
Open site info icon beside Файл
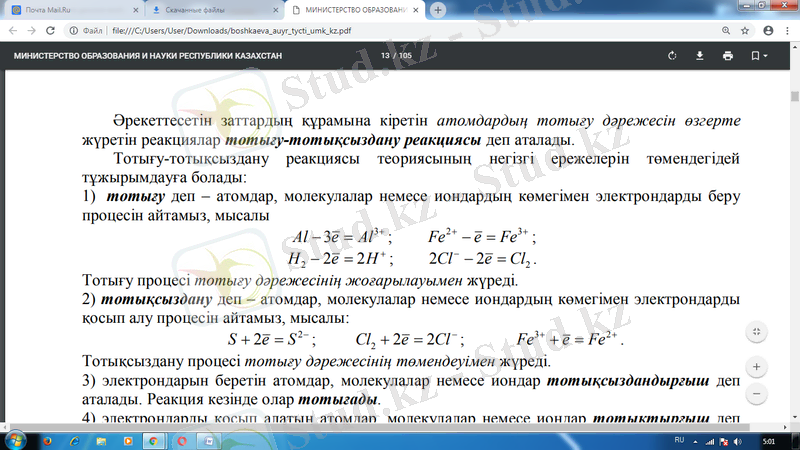73,31
